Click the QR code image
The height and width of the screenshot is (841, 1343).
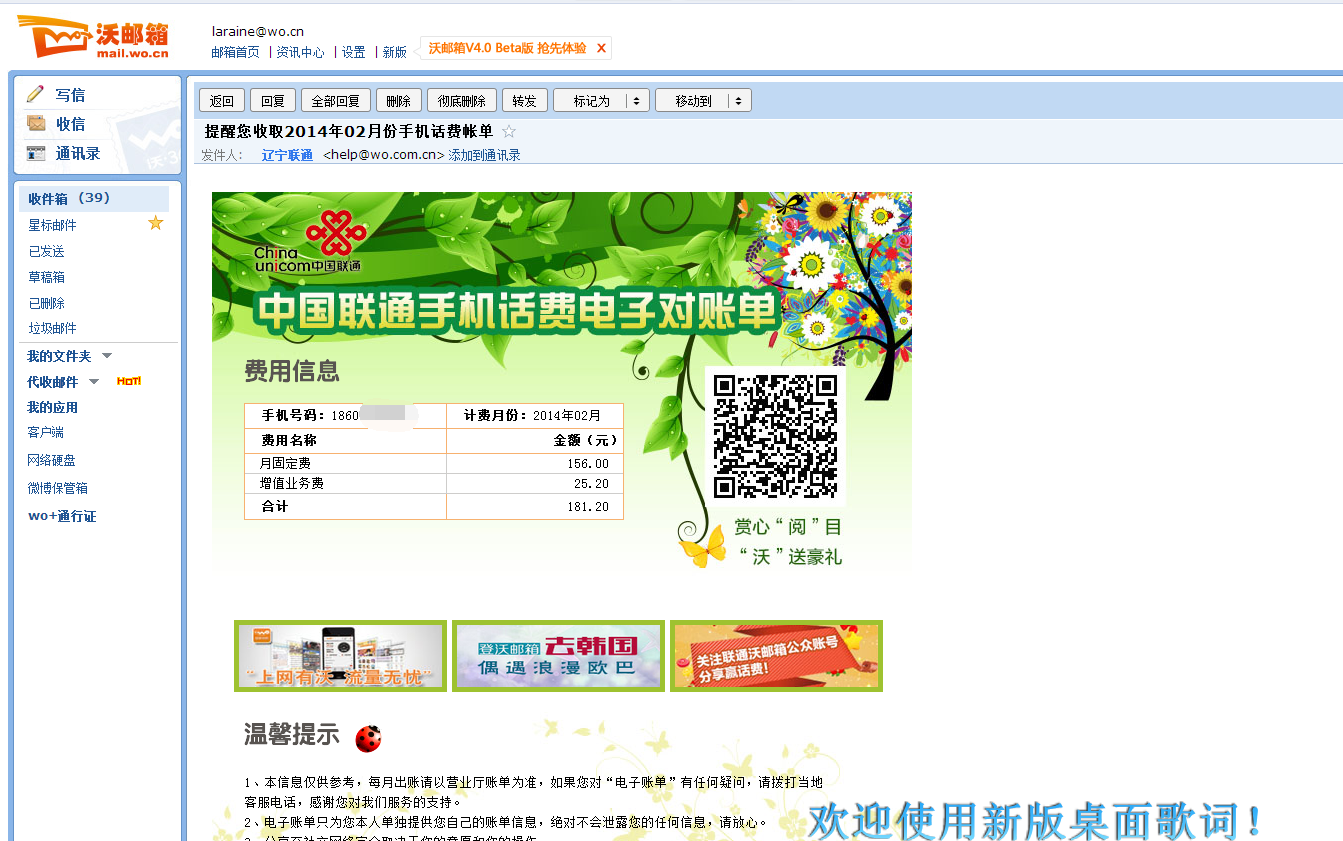coord(775,436)
